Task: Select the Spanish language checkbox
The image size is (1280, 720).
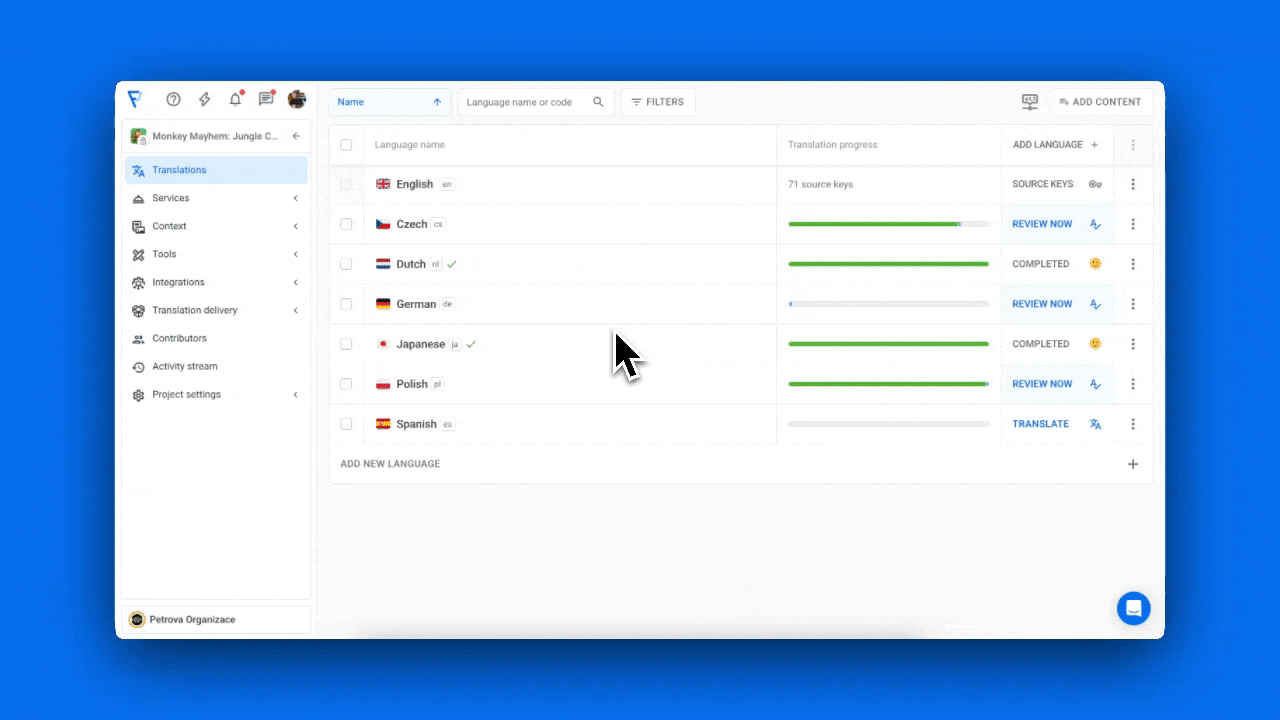Action: 346,424
